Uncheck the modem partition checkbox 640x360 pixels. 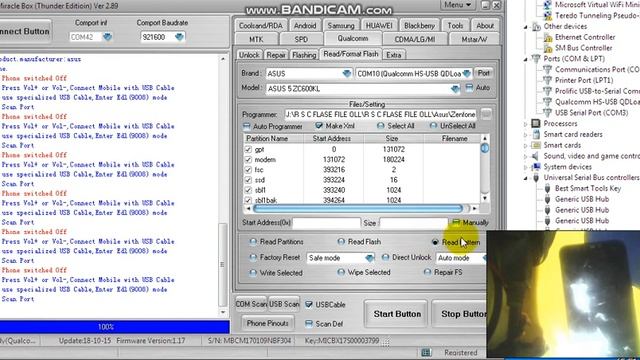(x=248, y=160)
